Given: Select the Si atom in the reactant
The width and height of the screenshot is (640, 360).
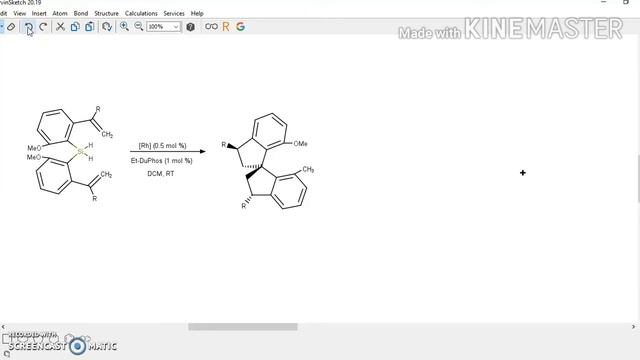Looking at the screenshot, I should coord(80,151).
